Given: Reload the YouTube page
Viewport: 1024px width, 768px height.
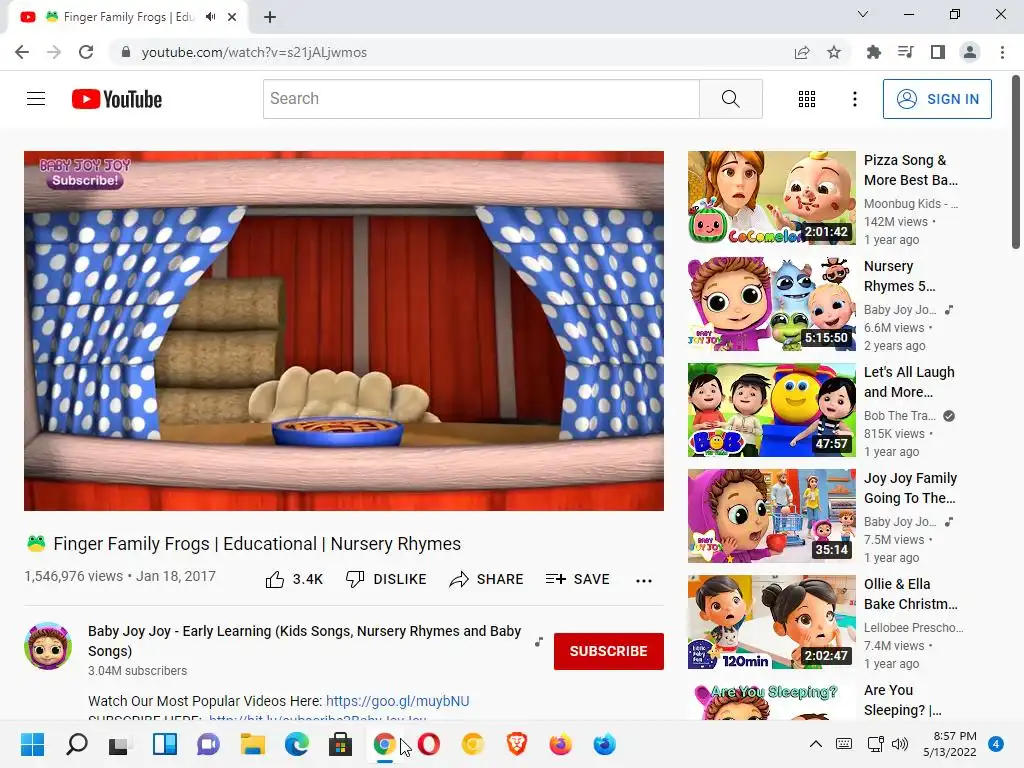Looking at the screenshot, I should point(86,52).
